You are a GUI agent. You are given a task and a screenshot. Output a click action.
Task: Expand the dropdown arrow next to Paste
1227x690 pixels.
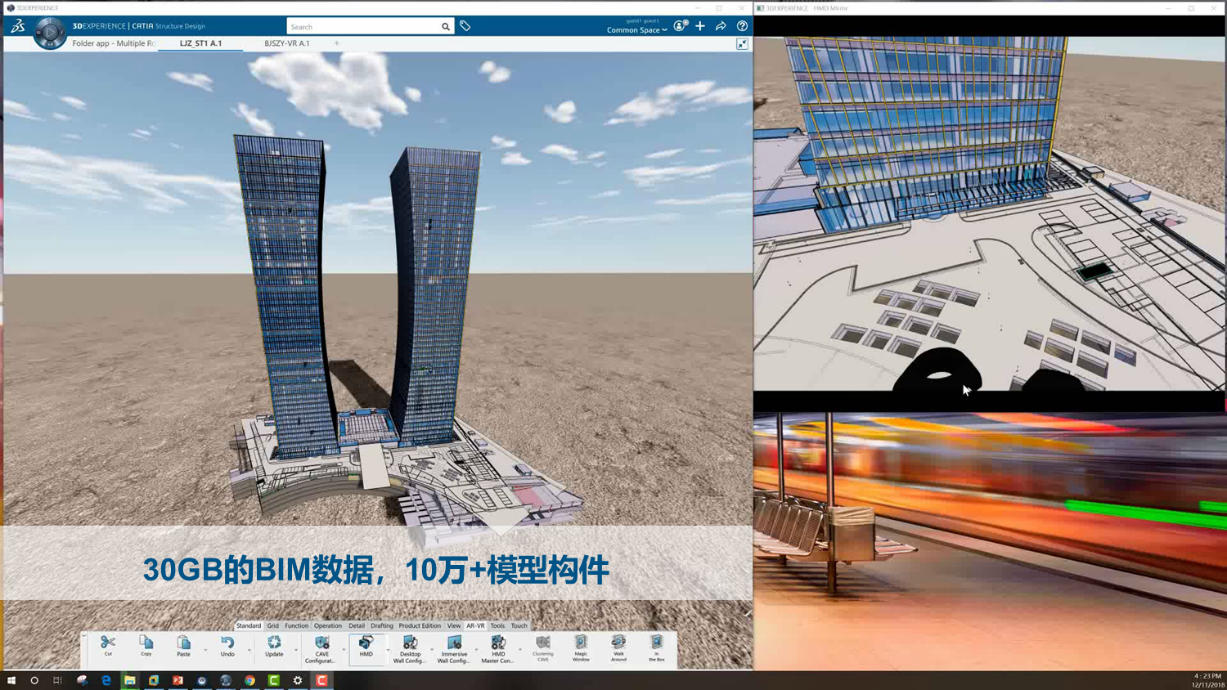(x=205, y=650)
